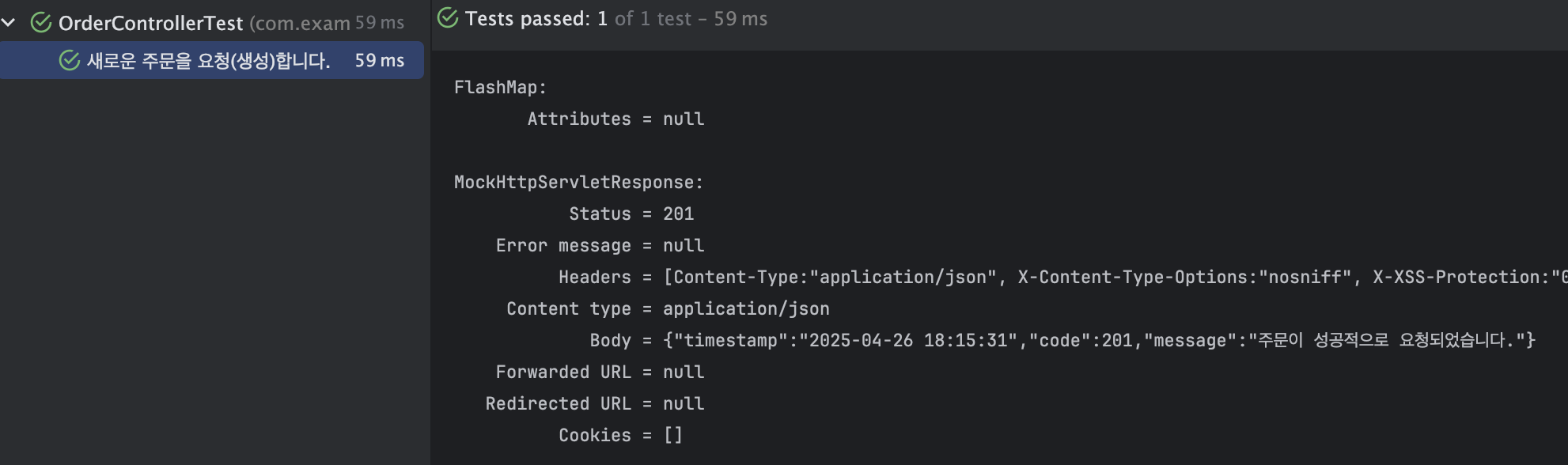Screen dimensions: 1568x465
Task: Click the Redirected URL = null line
Action: 595,403
